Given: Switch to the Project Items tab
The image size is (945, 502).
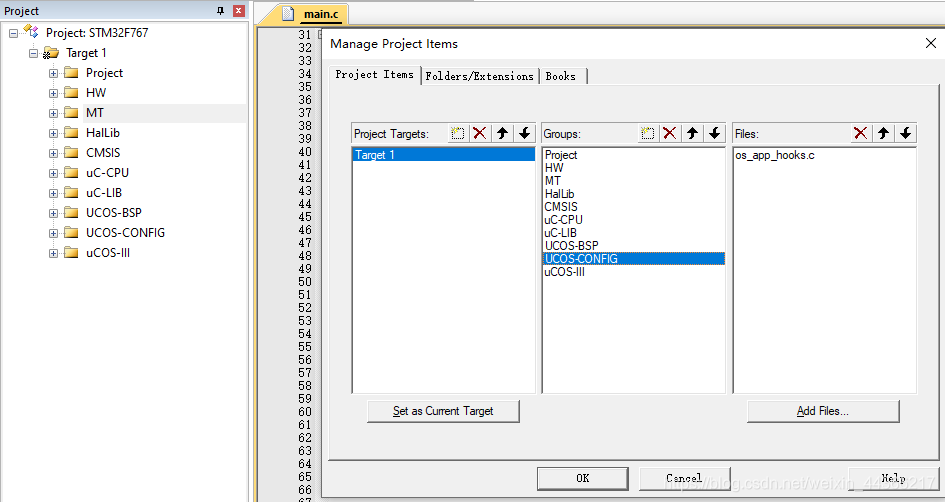Looking at the screenshot, I should [x=374, y=75].
